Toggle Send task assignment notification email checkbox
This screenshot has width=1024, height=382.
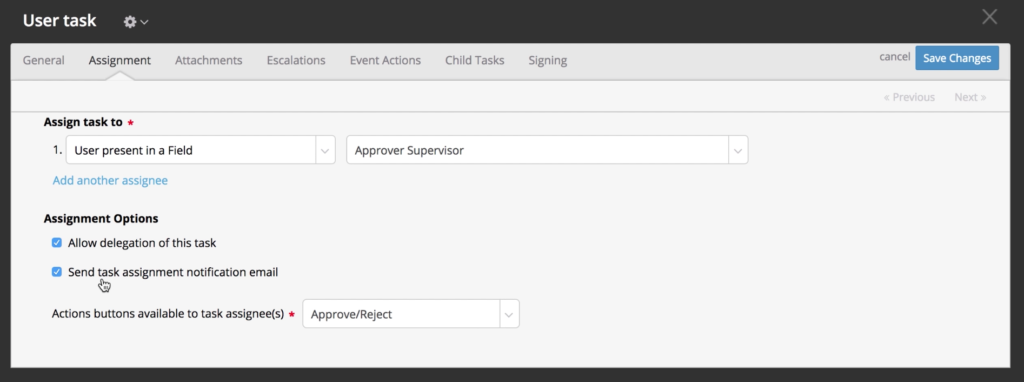click(57, 272)
